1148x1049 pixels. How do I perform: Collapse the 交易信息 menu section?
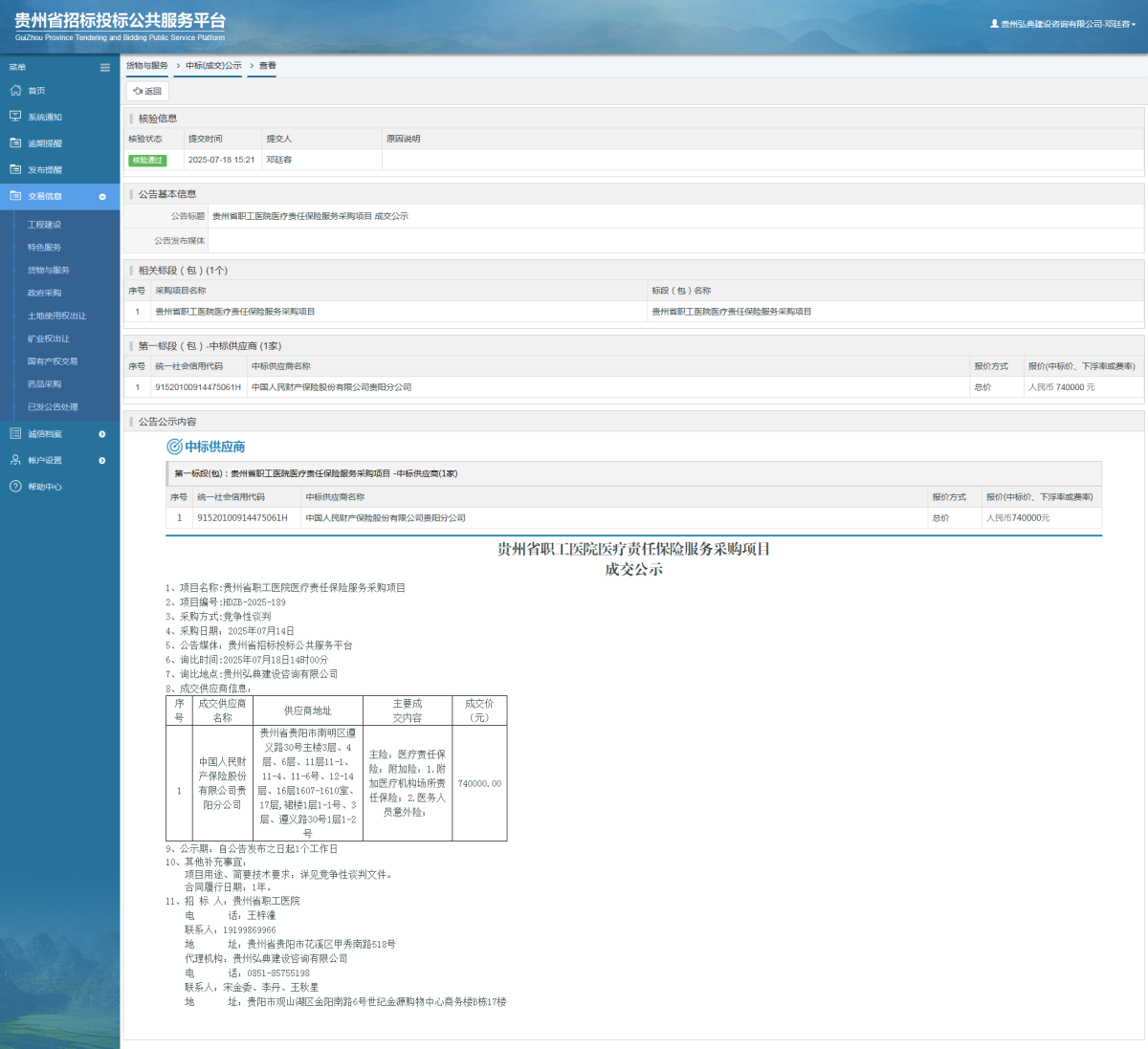(x=102, y=197)
